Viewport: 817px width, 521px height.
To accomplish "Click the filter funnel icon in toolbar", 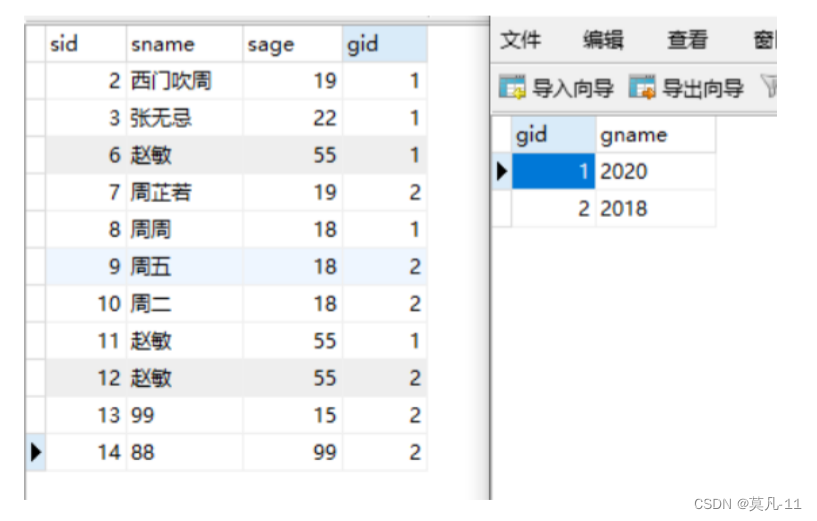I will (769, 86).
